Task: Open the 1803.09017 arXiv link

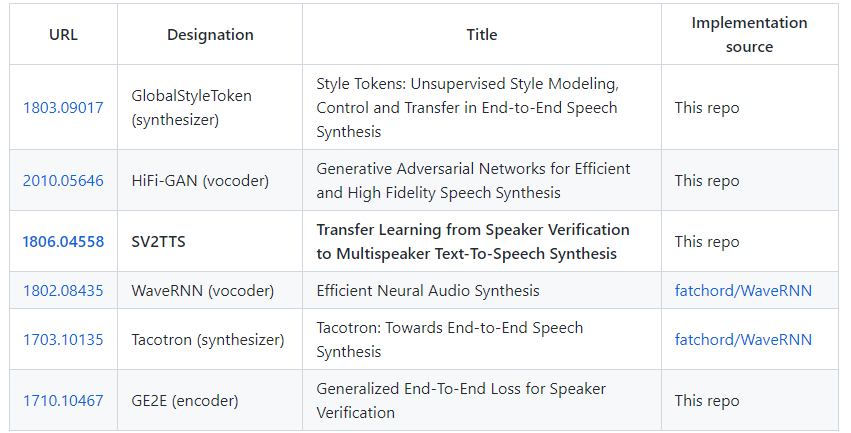Action: point(63,107)
